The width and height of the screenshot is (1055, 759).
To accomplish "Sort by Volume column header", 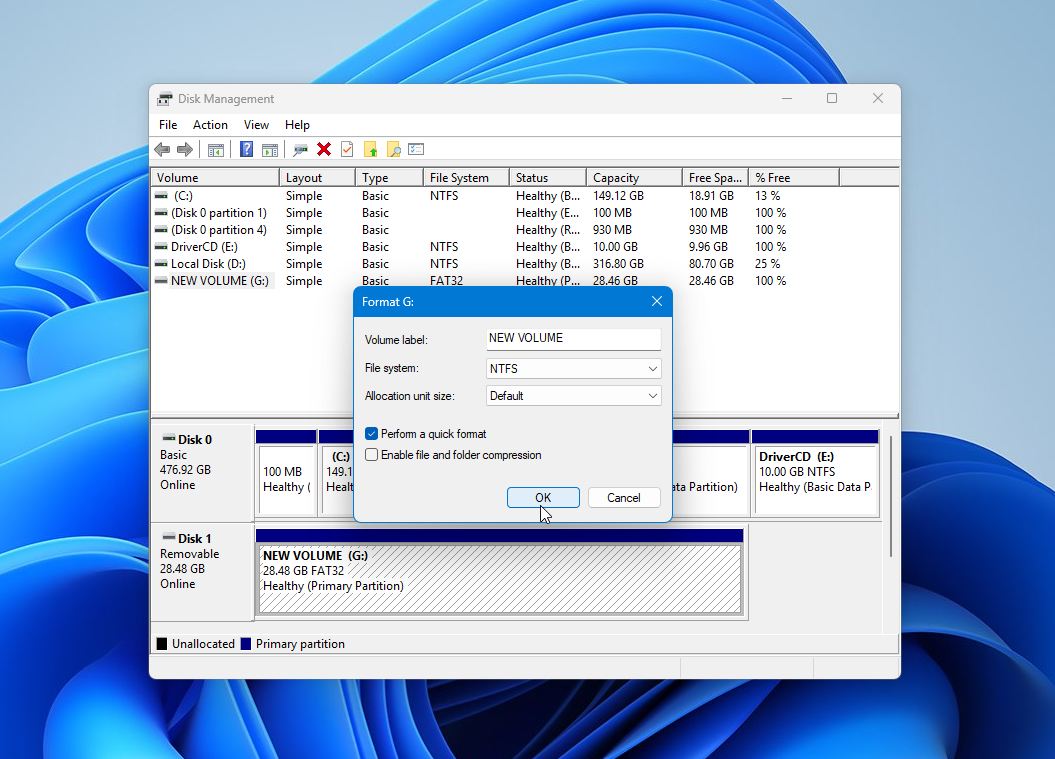I will click(215, 178).
